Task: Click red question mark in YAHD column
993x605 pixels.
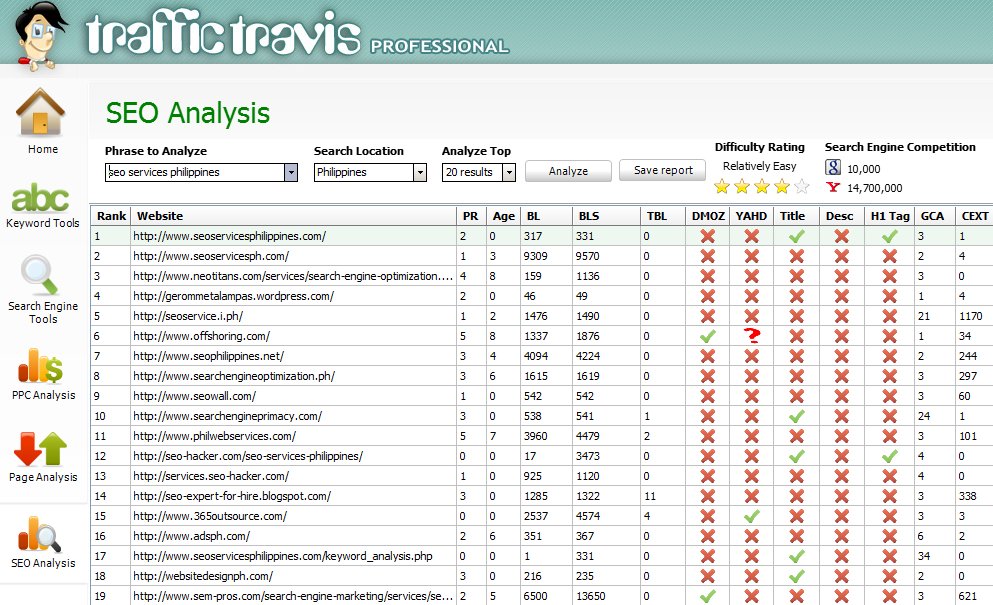Action: [x=752, y=337]
